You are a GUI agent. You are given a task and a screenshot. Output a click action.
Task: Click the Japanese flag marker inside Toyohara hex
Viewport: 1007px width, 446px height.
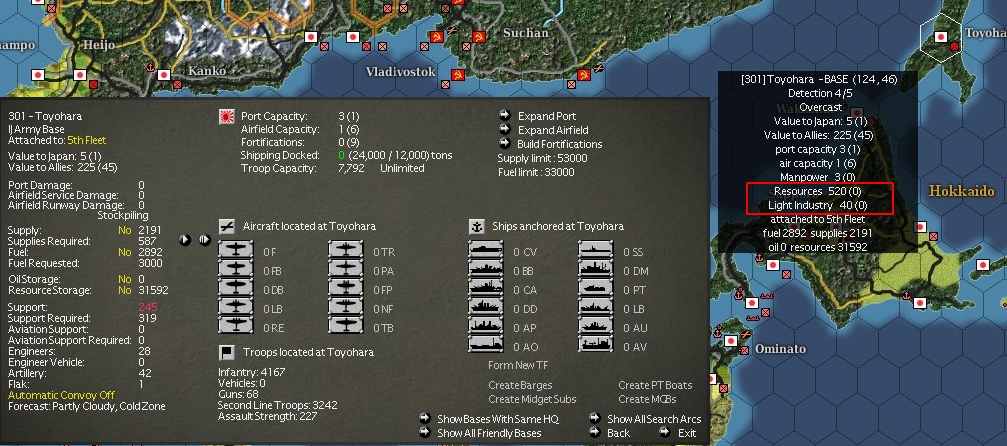(x=941, y=37)
